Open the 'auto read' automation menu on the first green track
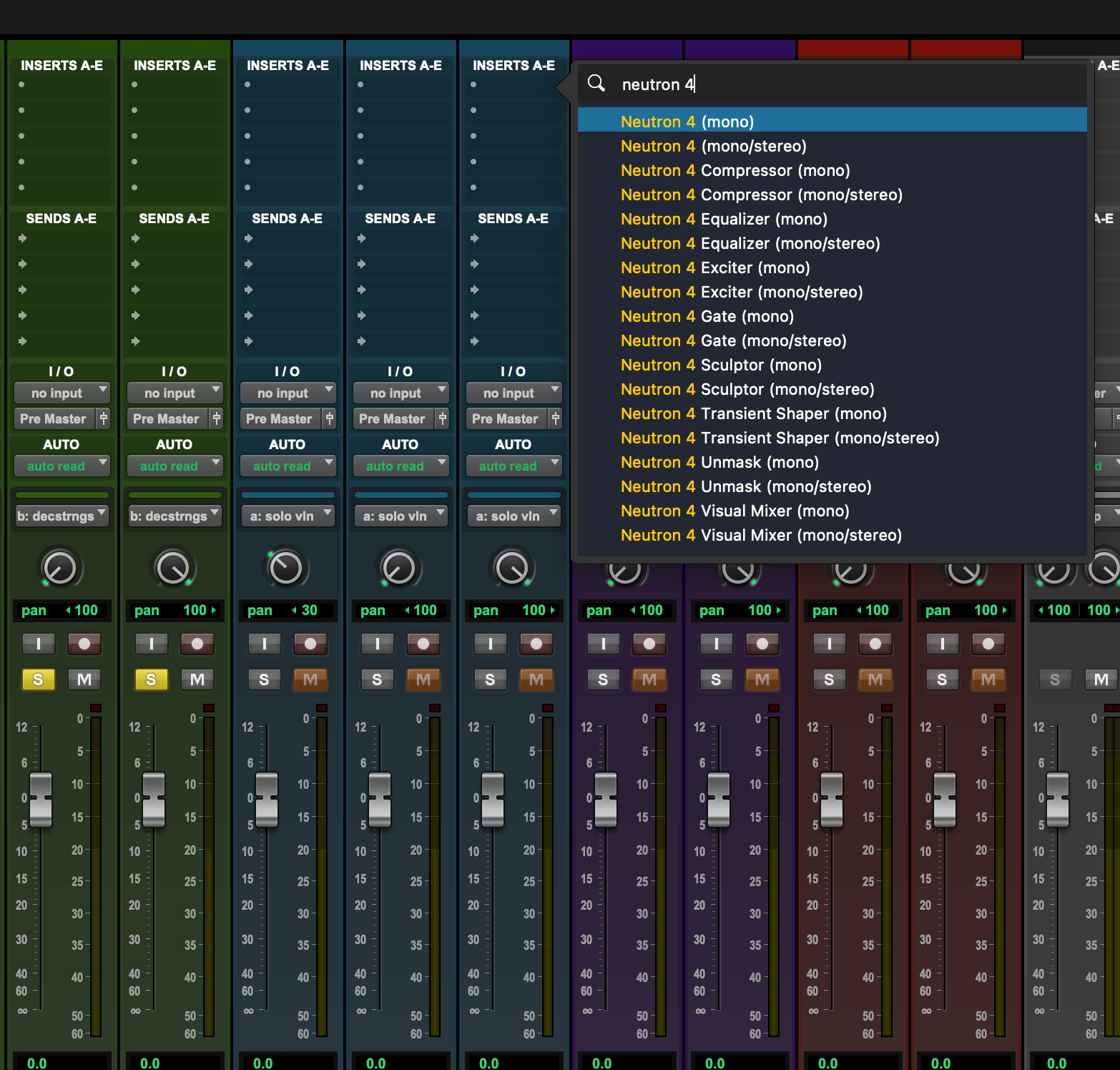 click(x=62, y=466)
